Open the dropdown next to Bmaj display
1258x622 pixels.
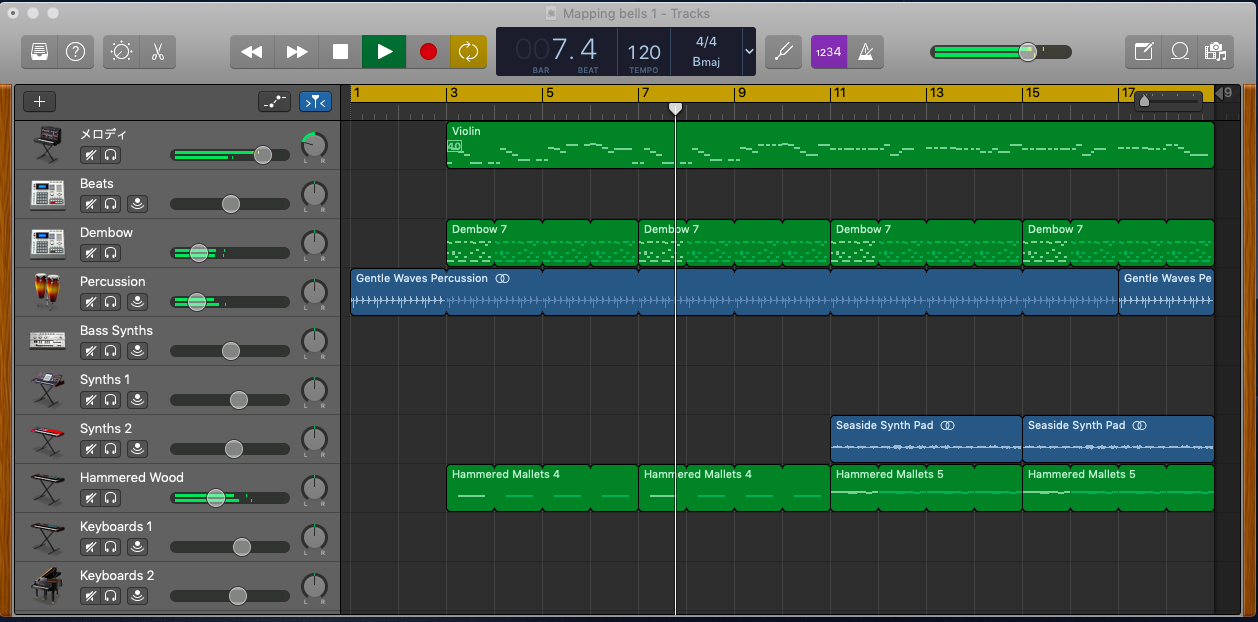click(x=748, y=51)
